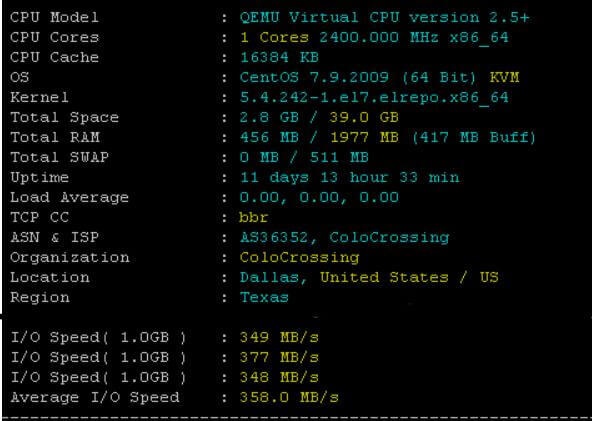Select the '39.0 GB' total space value
The width and height of the screenshot is (592, 421).
[x=364, y=117]
